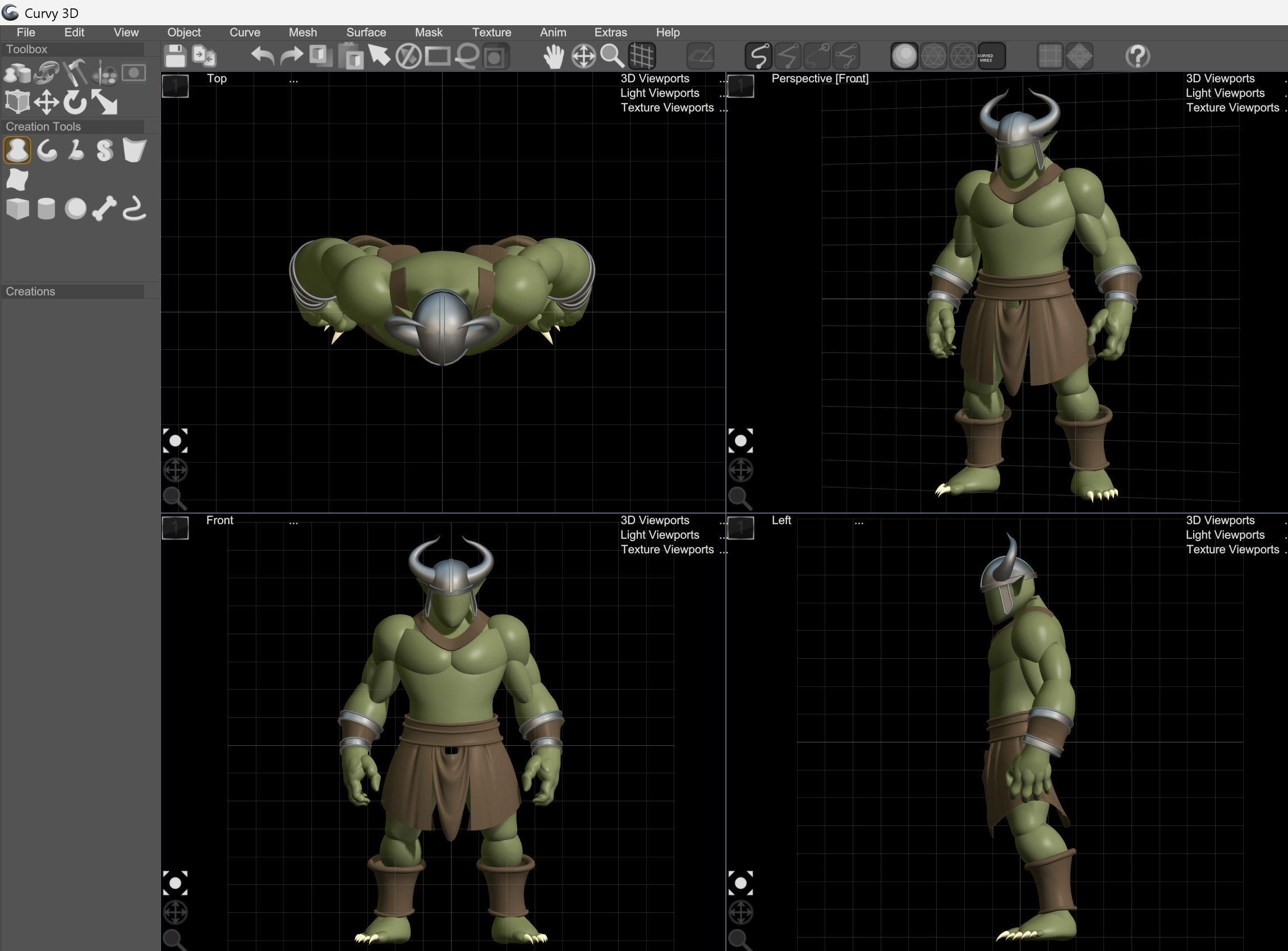Toggle the Curved Wires display

(x=991, y=57)
